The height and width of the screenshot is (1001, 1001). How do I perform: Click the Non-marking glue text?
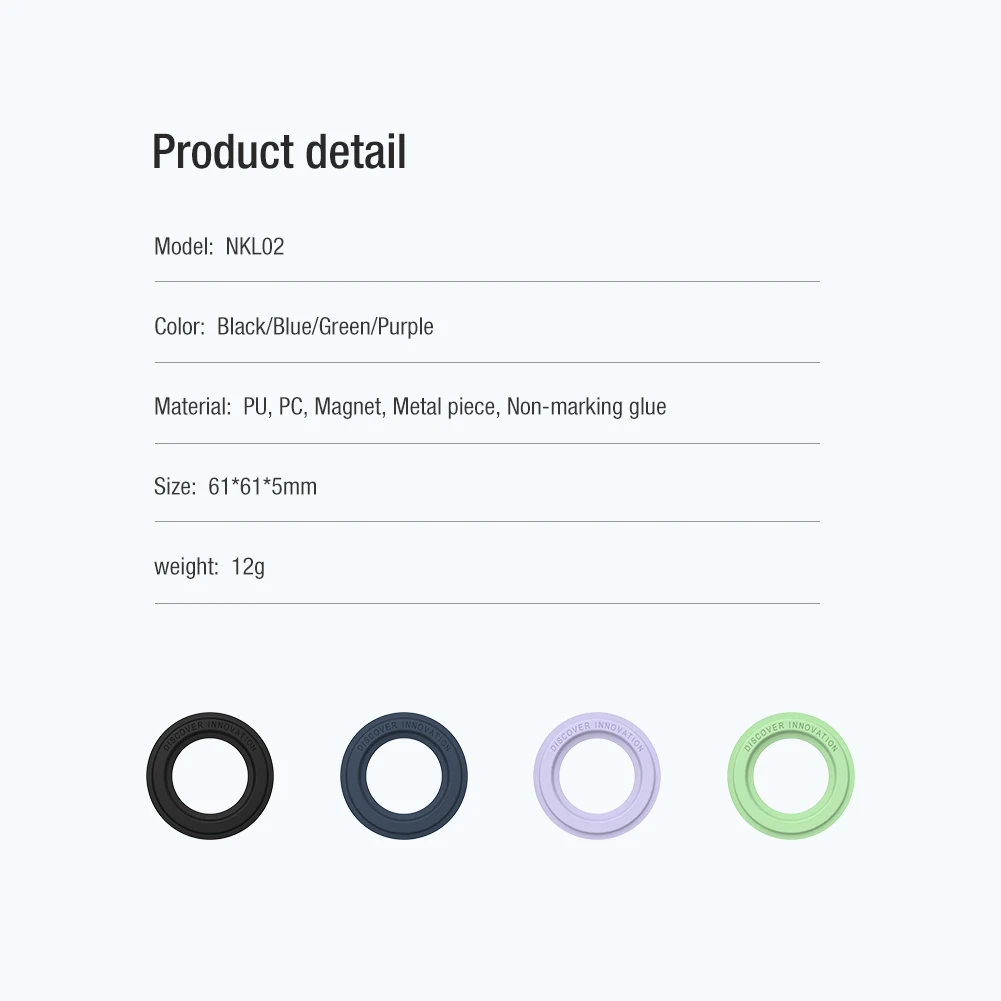pos(586,407)
